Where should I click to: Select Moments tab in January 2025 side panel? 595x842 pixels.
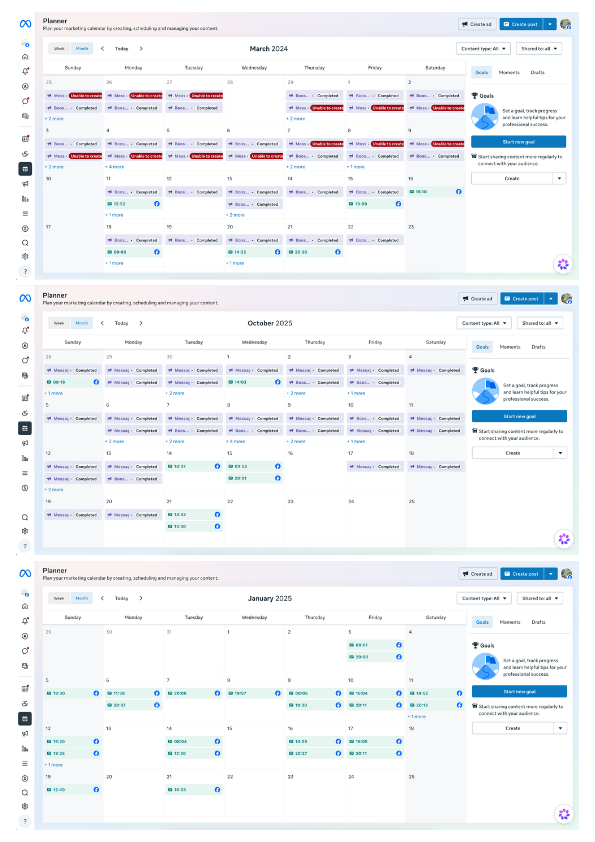click(510, 622)
